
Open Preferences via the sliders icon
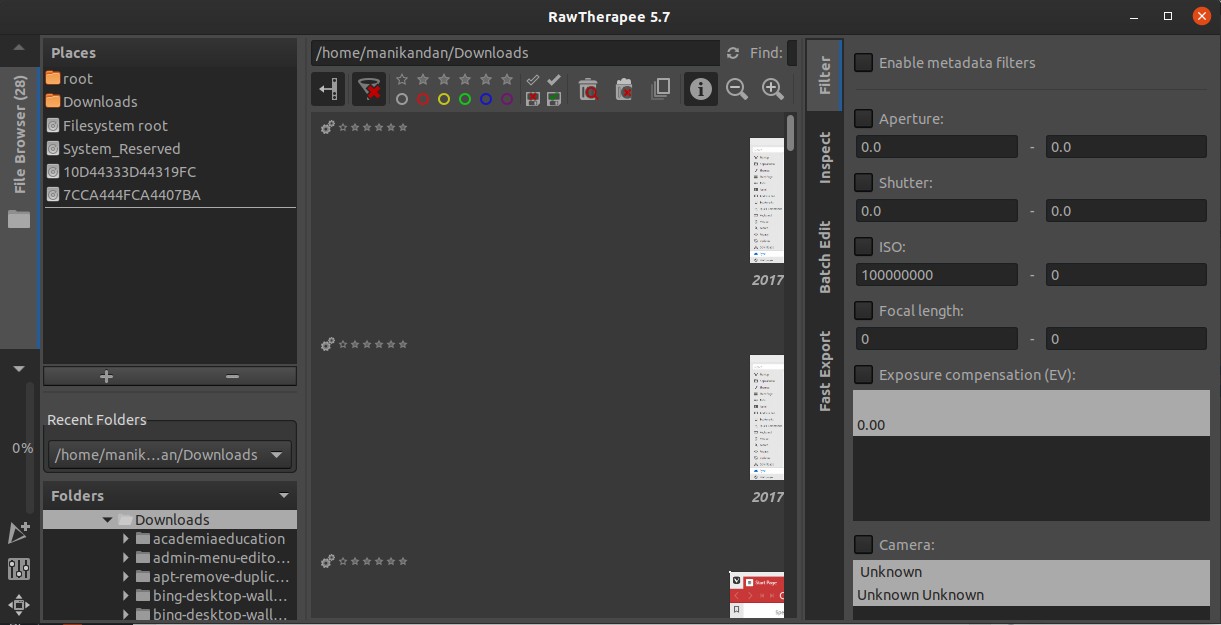coord(19,569)
